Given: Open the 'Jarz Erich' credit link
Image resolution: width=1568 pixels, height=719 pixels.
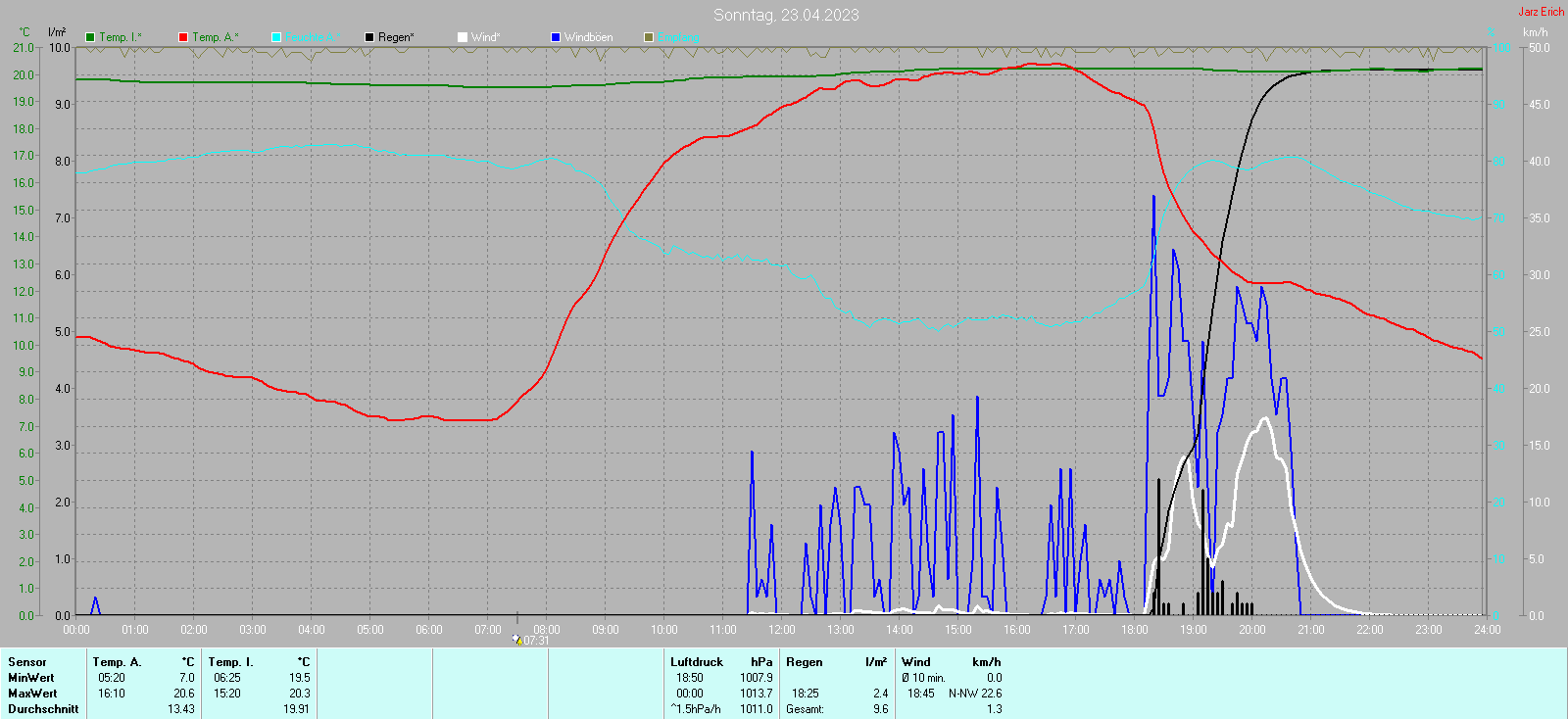Looking at the screenshot, I should [1542, 12].
